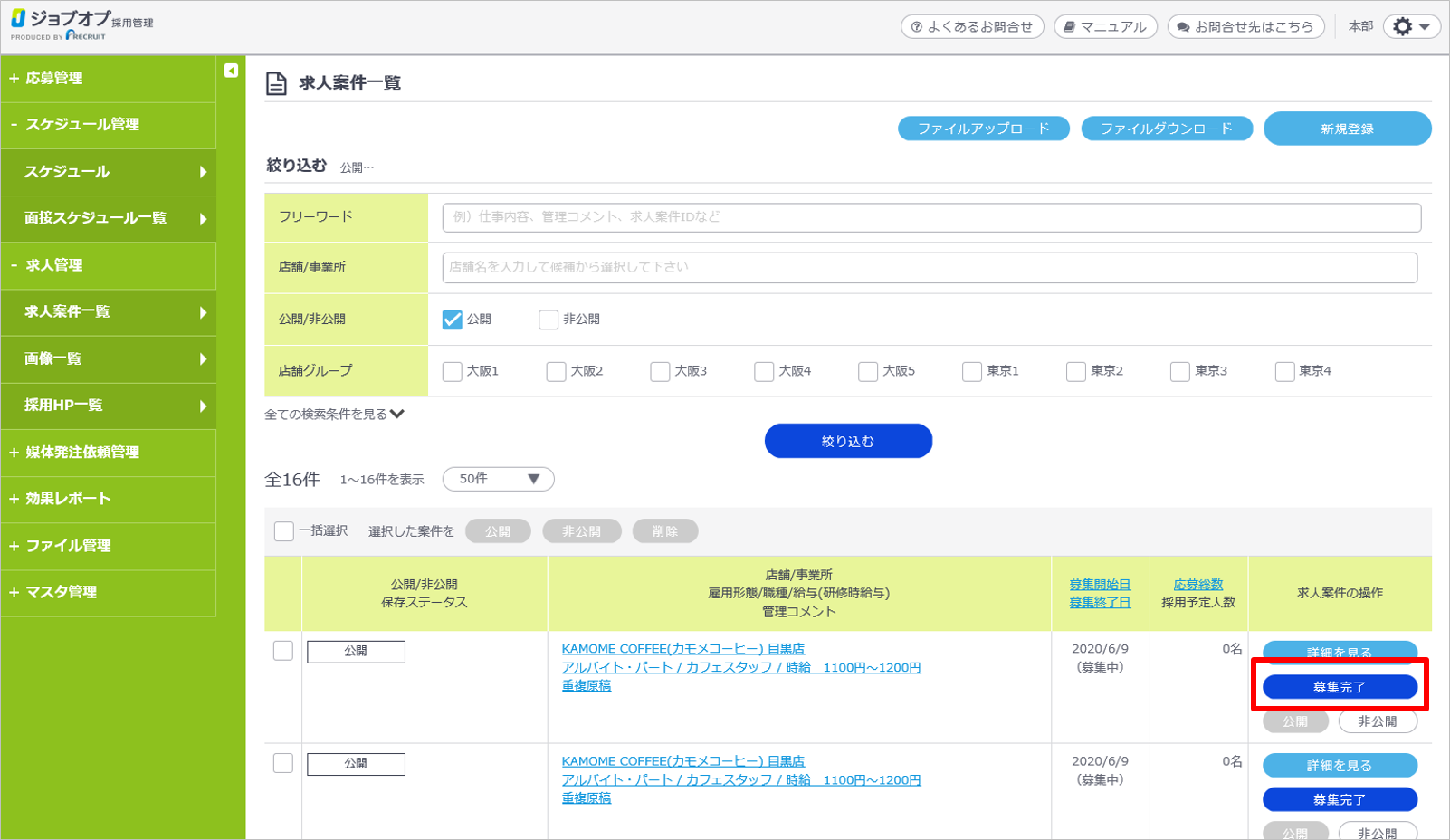This screenshot has width=1450, height=840.
Task: Open the 50件 display count dropdown
Action: [498, 479]
